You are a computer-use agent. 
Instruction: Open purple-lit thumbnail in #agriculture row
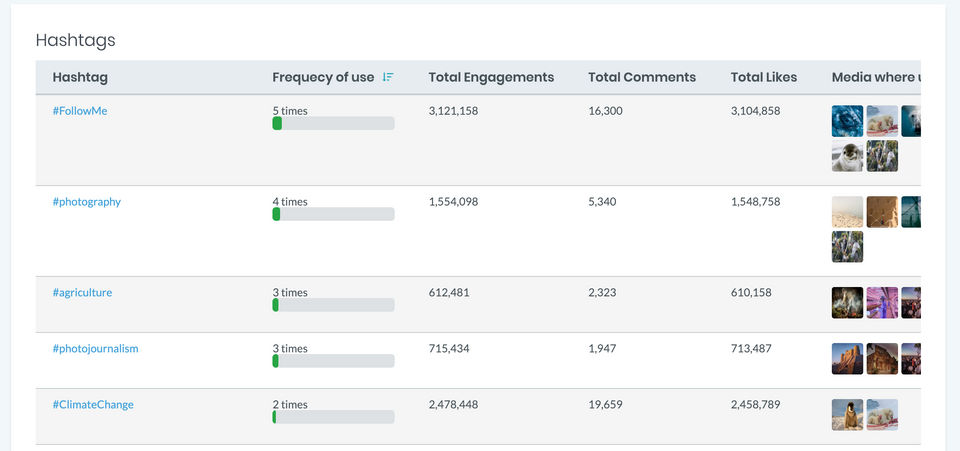point(882,303)
